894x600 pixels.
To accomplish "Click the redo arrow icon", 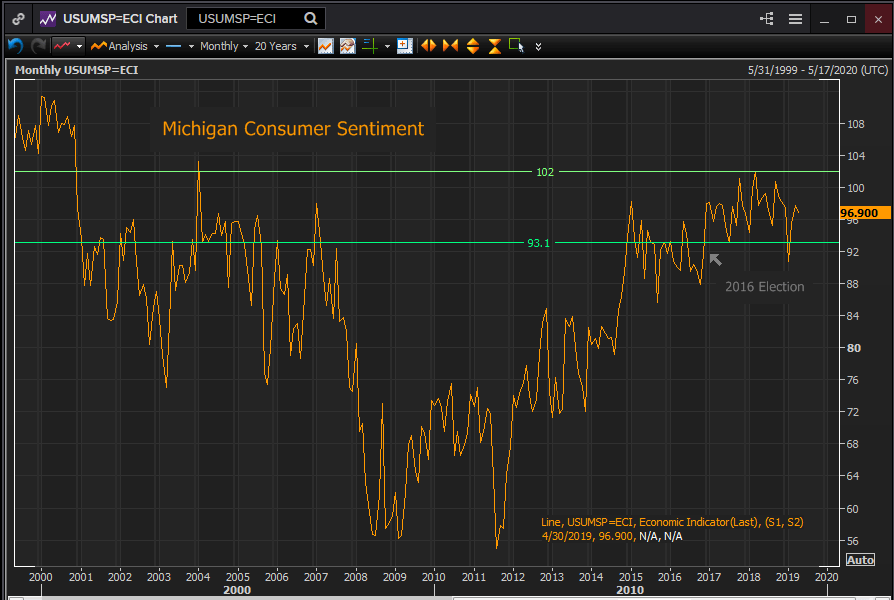I will pos(38,46).
